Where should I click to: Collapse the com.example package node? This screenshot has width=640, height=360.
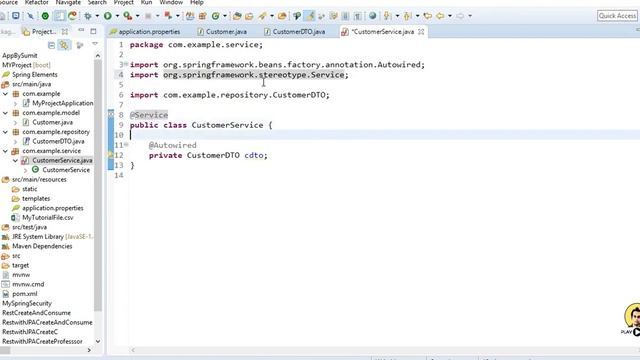5,94
